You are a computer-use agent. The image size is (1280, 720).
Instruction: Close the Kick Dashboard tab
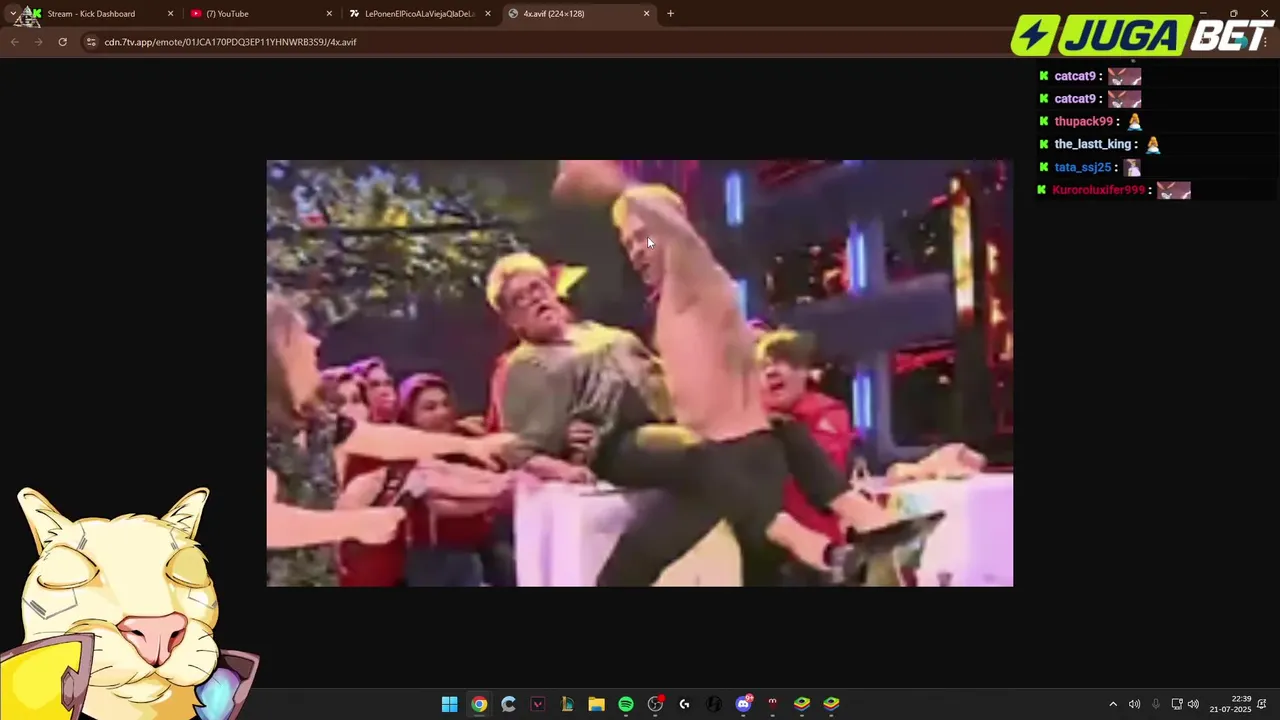pyautogui.click(x=170, y=14)
